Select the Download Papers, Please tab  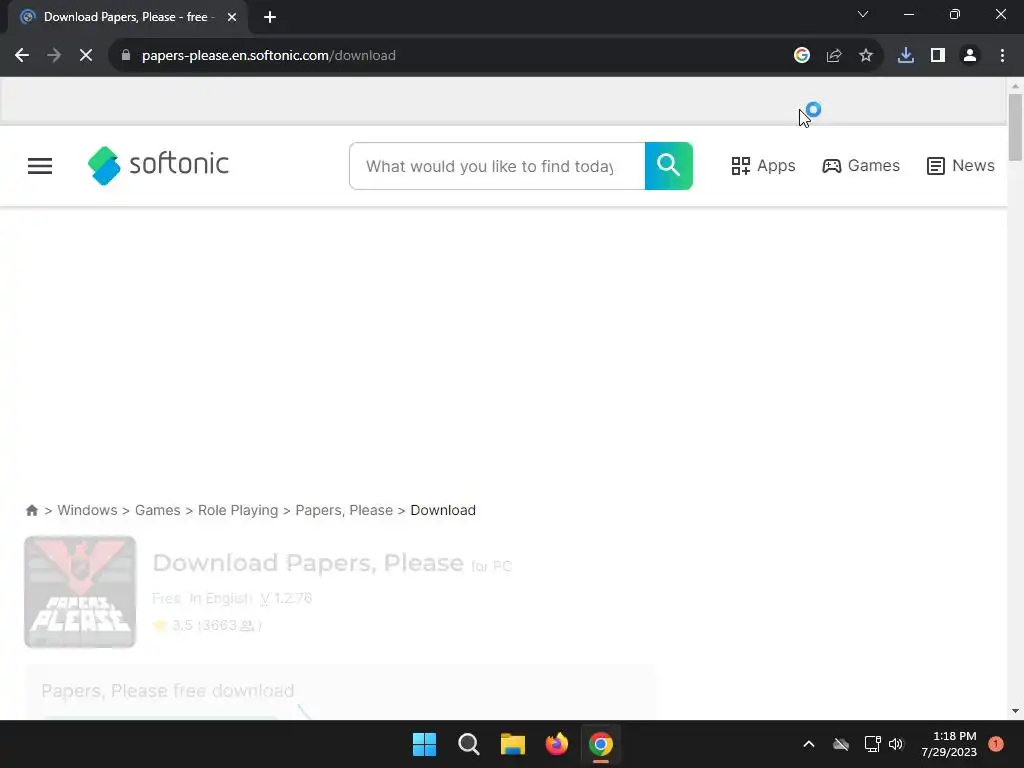click(x=128, y=17)
